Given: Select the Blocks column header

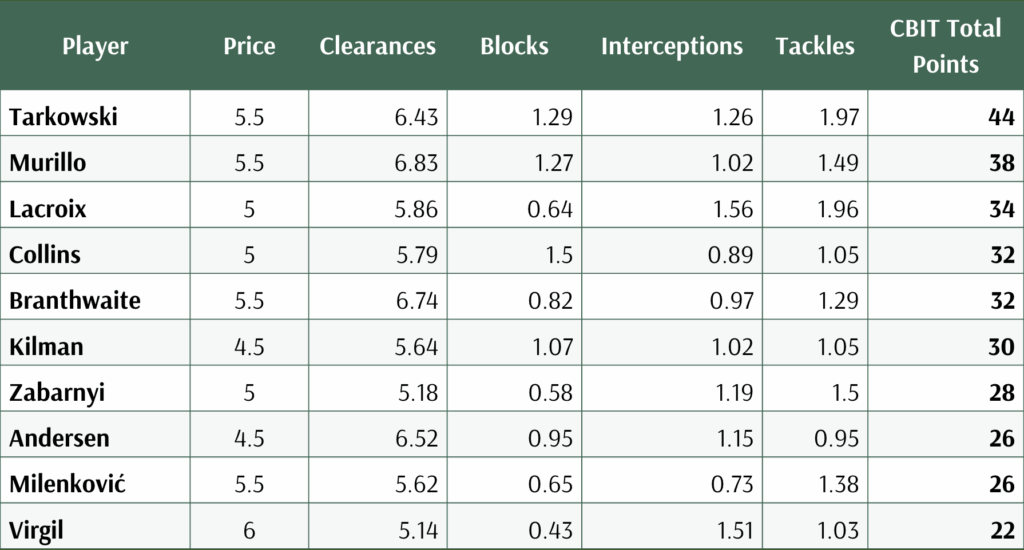Looking at the screenshot, I should (x=515, y=46).
